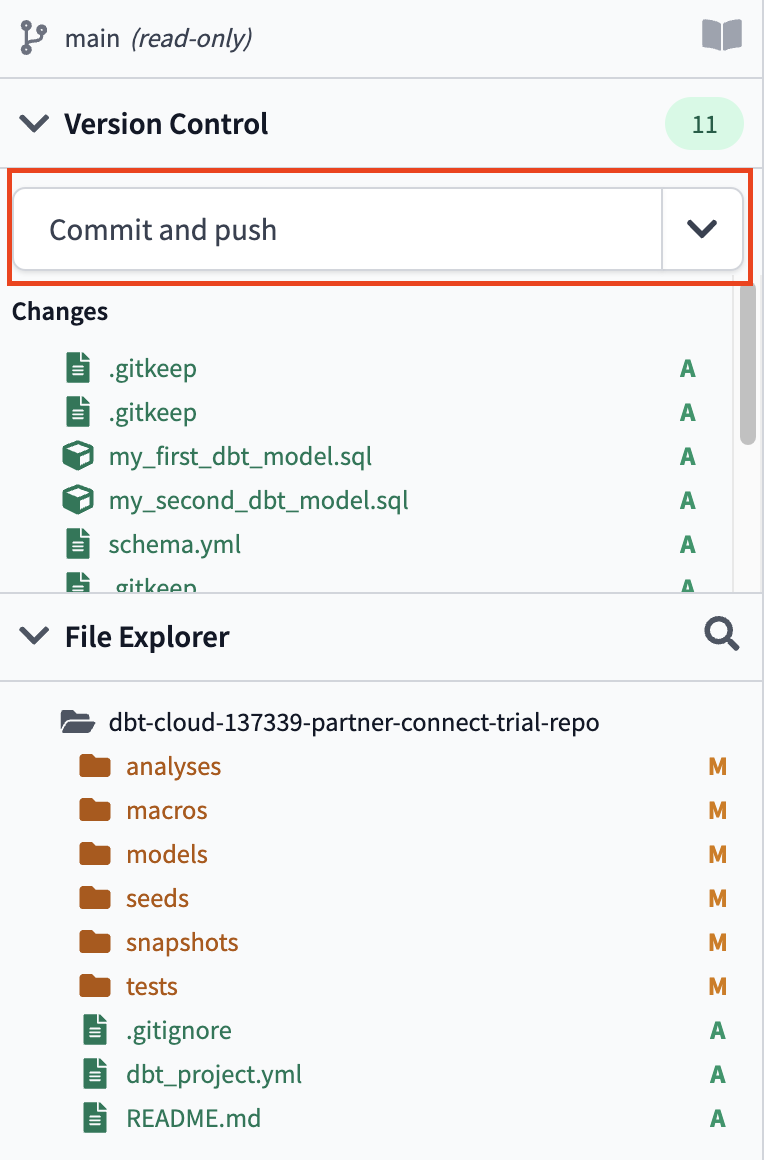Open the snapshots folder
Image resolution: width=770 pixels, height=1160 pixels.
point(182,942)
